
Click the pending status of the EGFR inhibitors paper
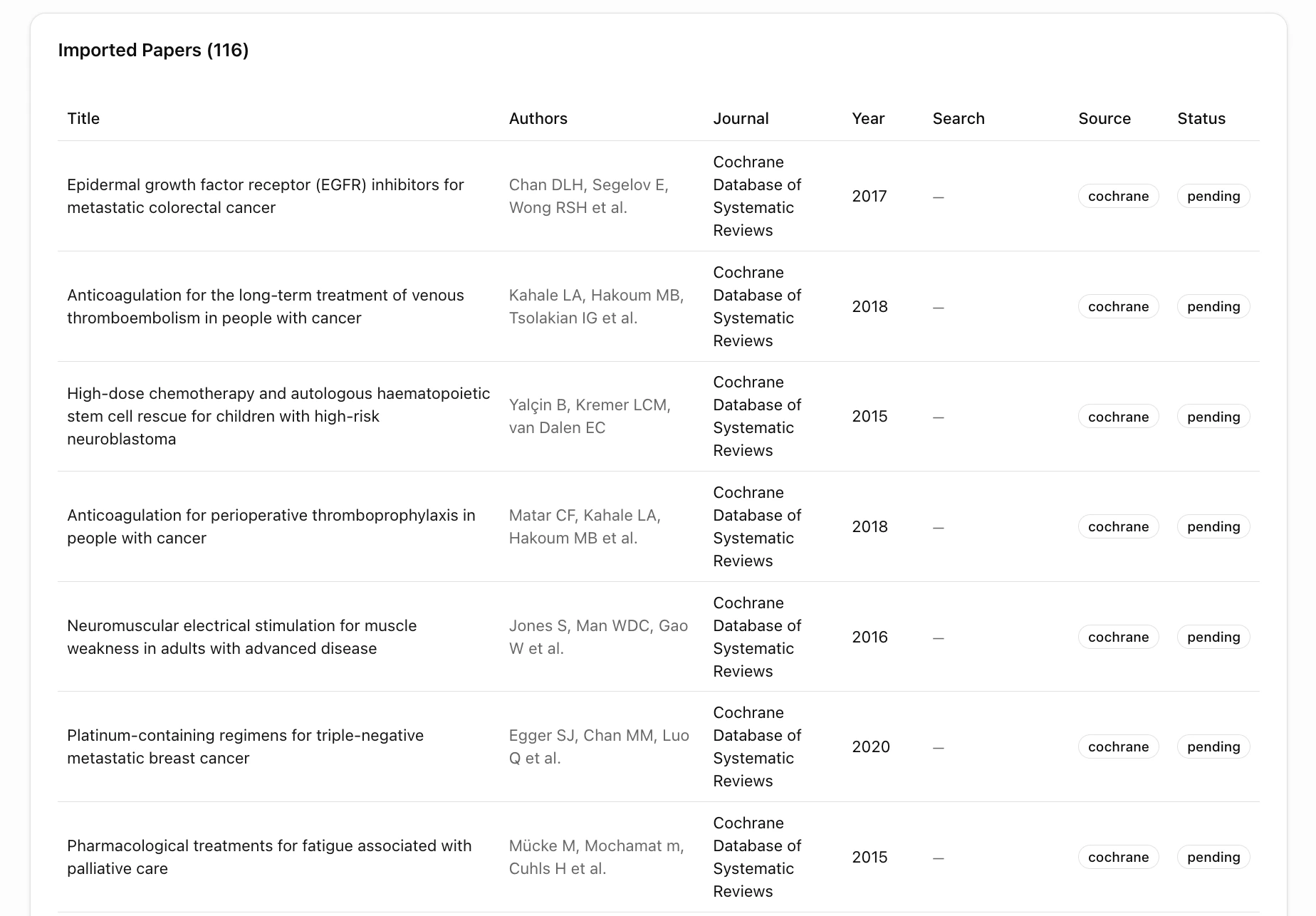(x=1213, y=196)
